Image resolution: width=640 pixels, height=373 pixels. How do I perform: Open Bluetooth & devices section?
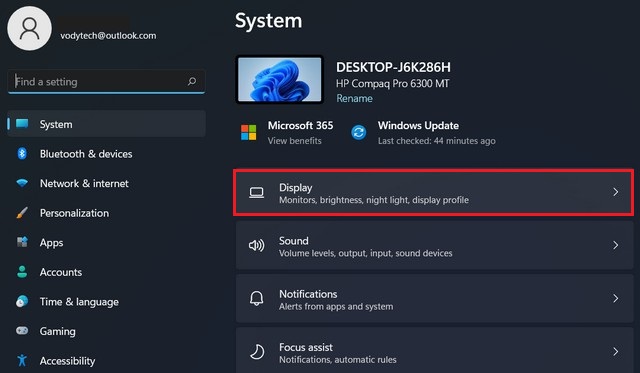coord(107,153)
